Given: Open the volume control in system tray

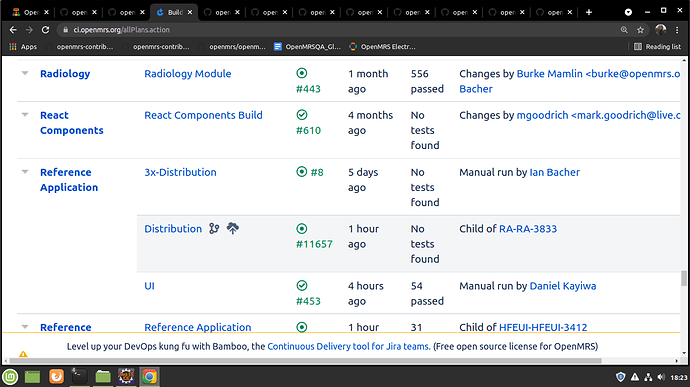Looking at the screenshot, I should (661, 377).
